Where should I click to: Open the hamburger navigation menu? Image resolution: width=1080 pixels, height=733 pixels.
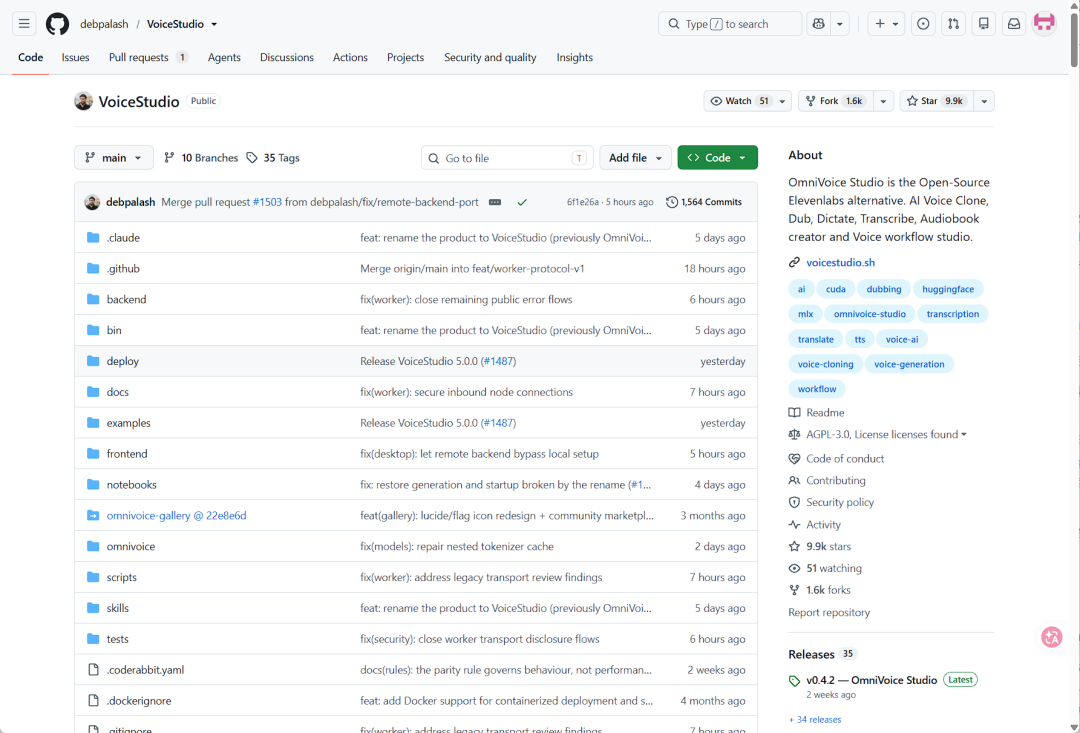24,24
